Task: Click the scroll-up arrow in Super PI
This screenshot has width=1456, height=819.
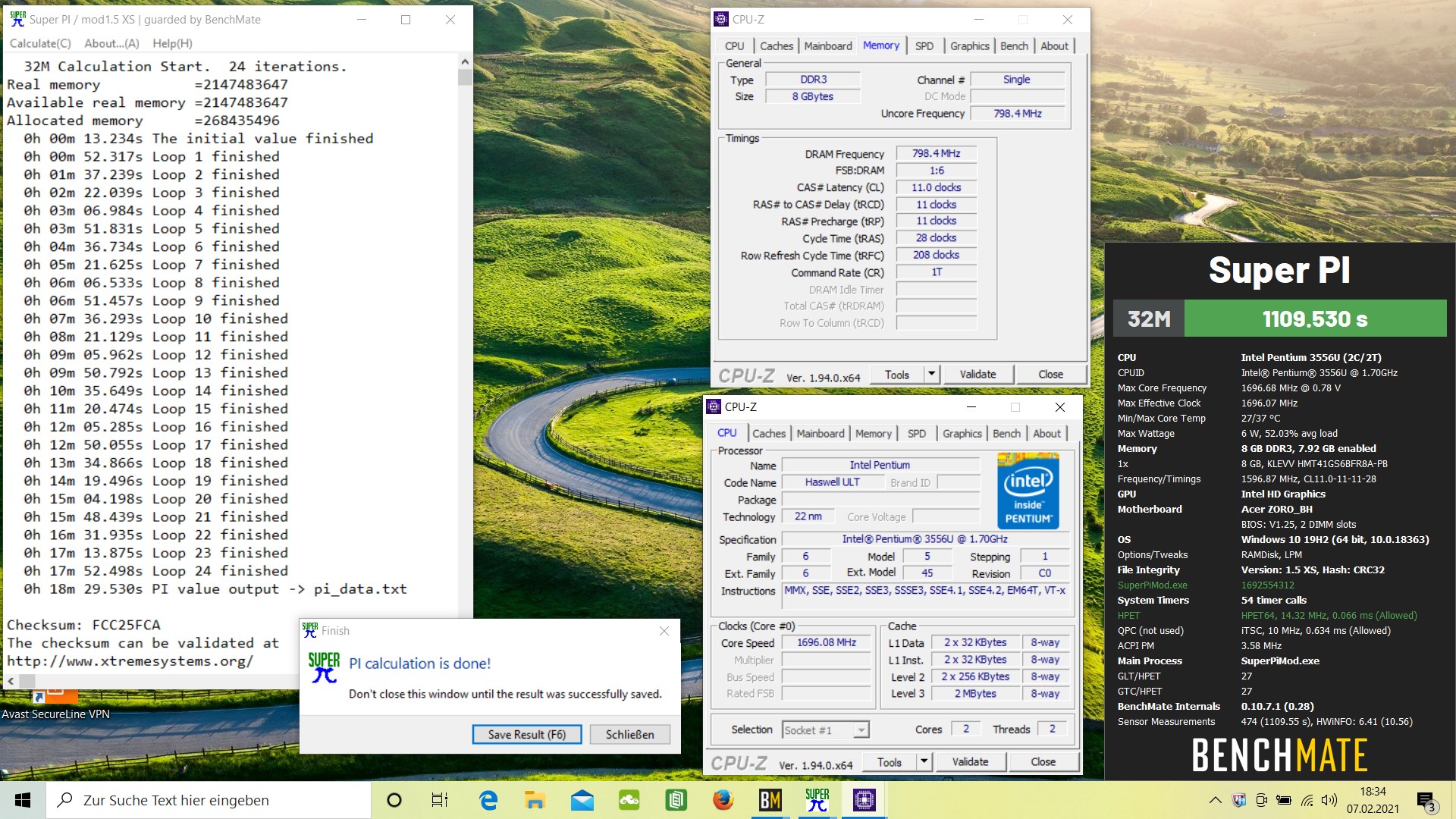Action: (465, 61)
